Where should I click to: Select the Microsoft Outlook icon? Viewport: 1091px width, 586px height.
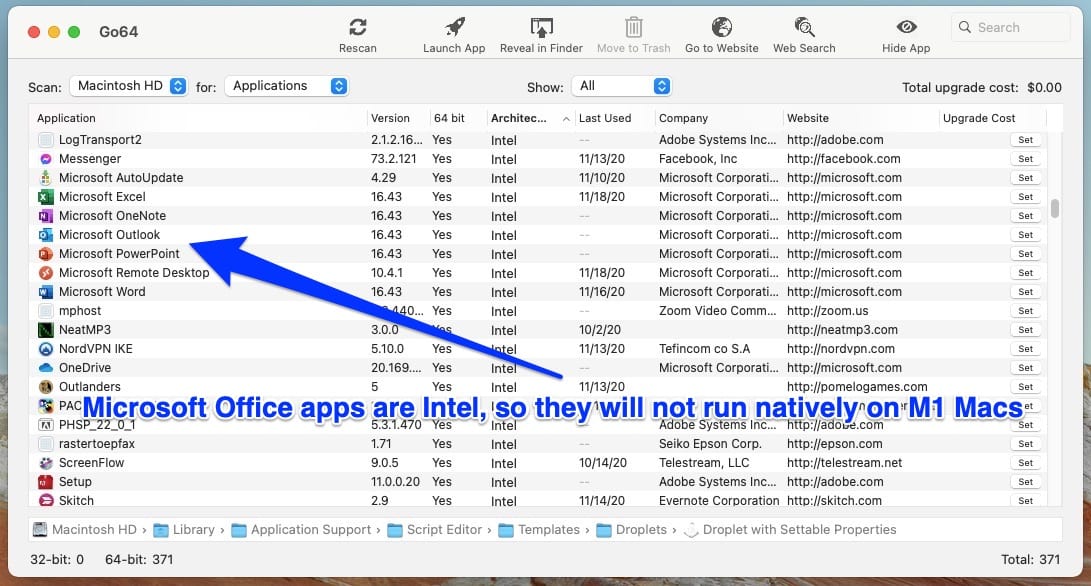46,235
